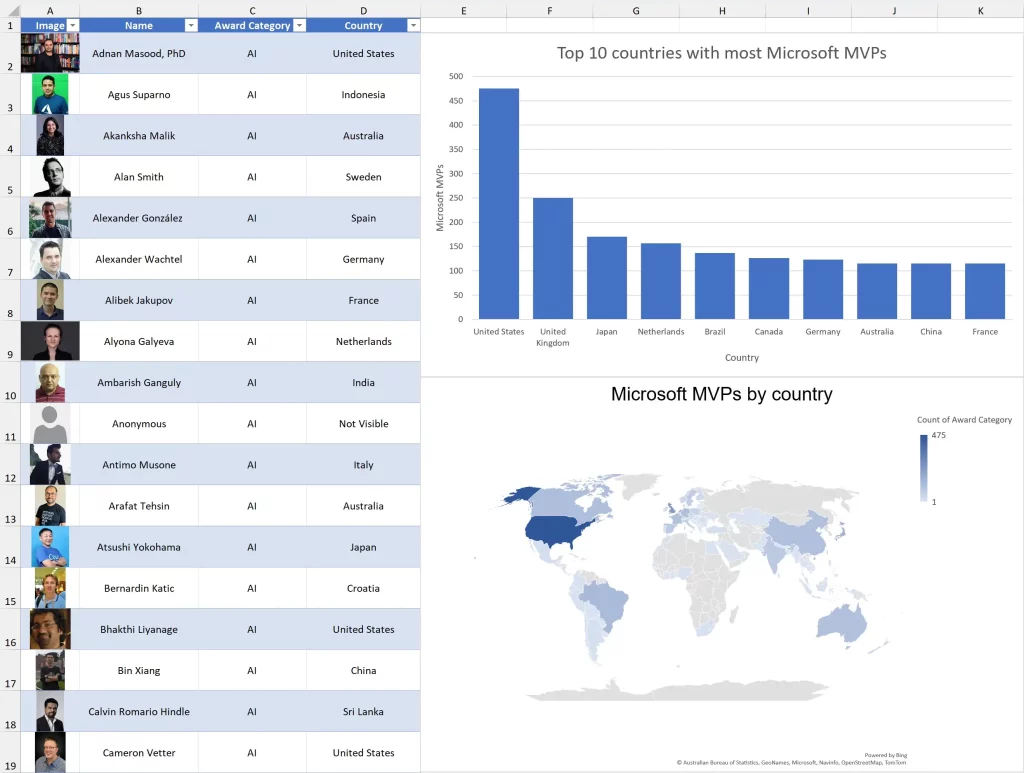Click the Bernardin Katic name cell

tap(139, 588)
